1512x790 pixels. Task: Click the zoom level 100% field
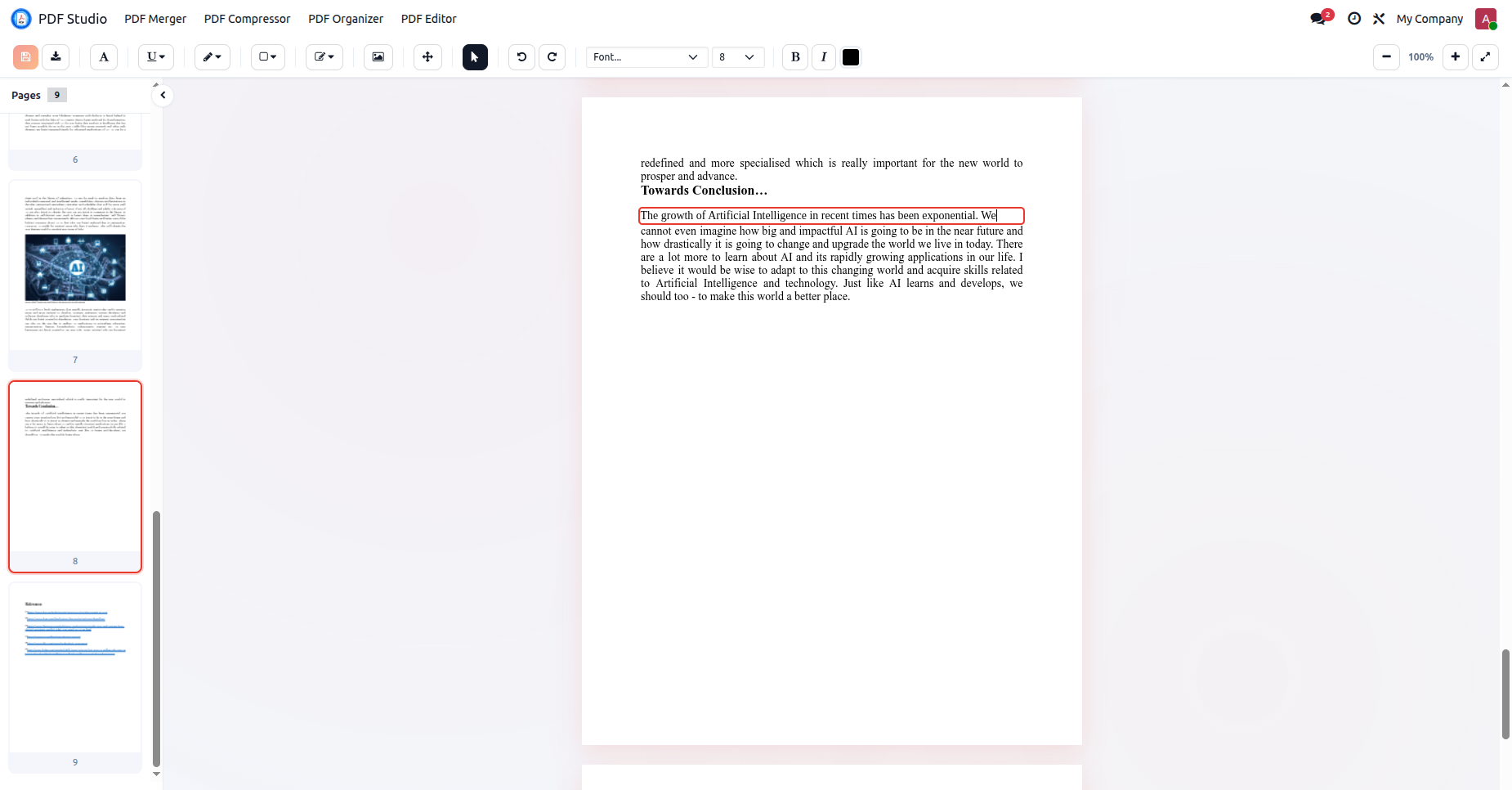coord(1420,57)
